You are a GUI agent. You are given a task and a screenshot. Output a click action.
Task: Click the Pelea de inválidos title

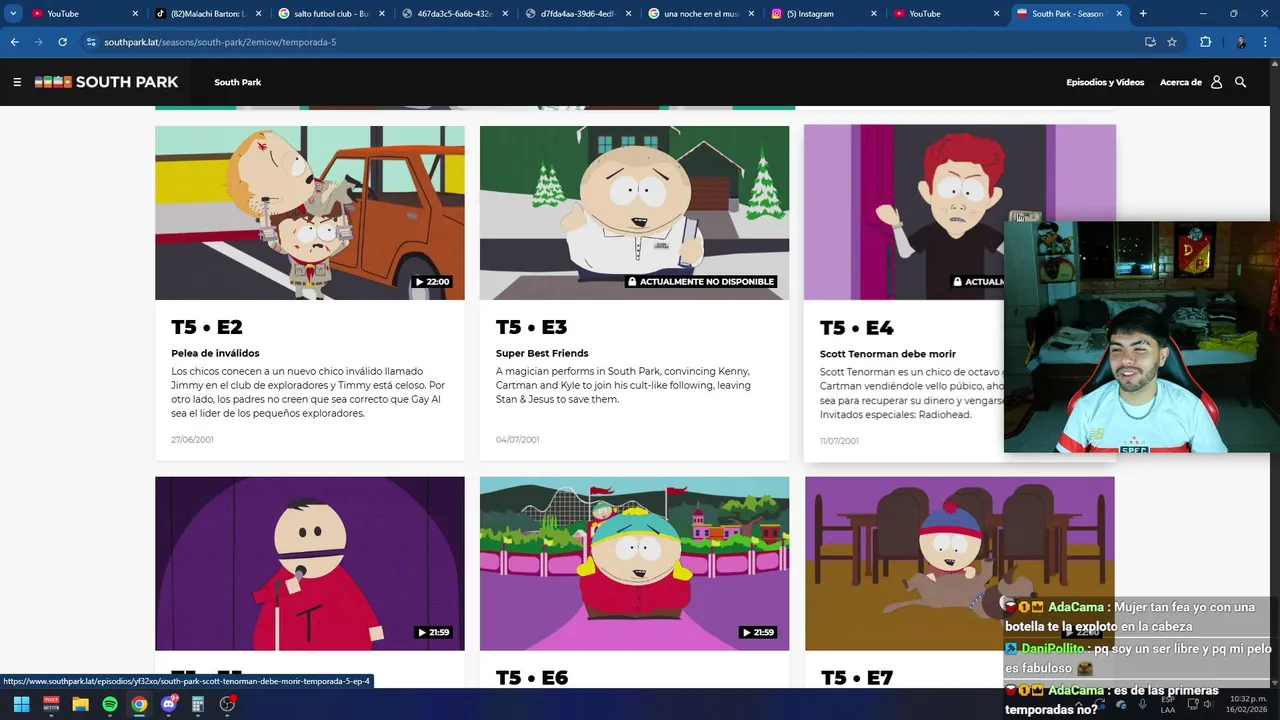pos(215,353)
